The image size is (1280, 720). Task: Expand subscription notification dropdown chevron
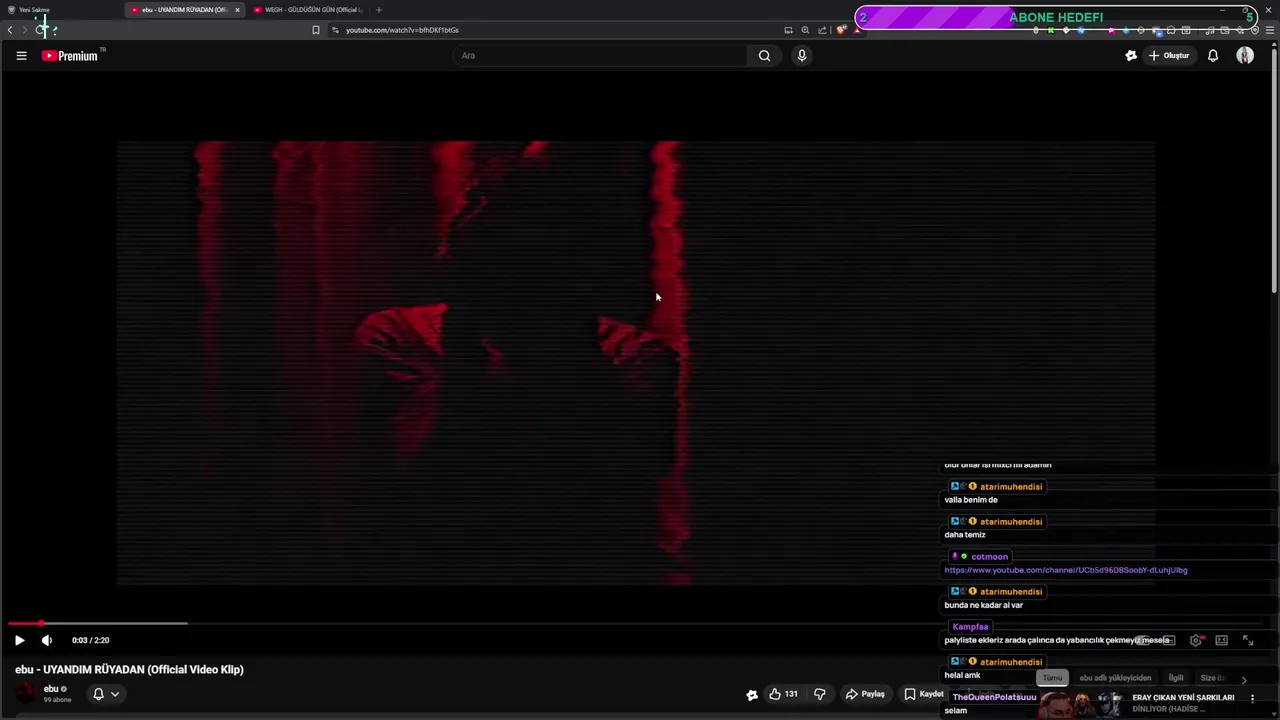pyautogui.click(x=115, y=694)
